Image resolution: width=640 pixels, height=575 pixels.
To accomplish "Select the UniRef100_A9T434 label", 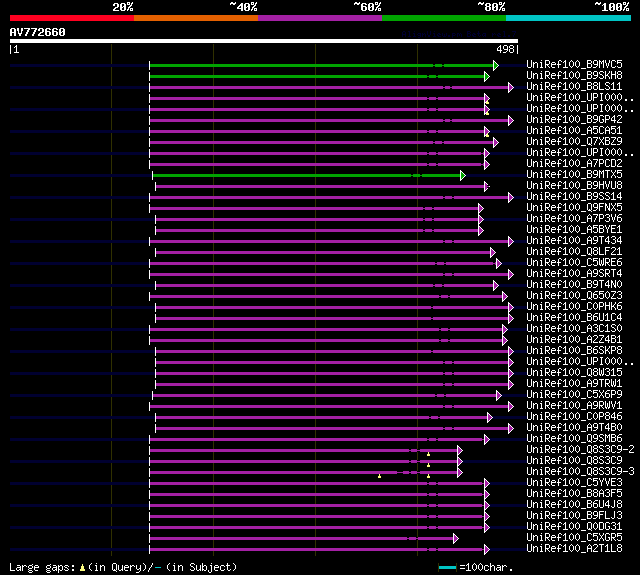I will pyautogui.click(x=574, y=241).
